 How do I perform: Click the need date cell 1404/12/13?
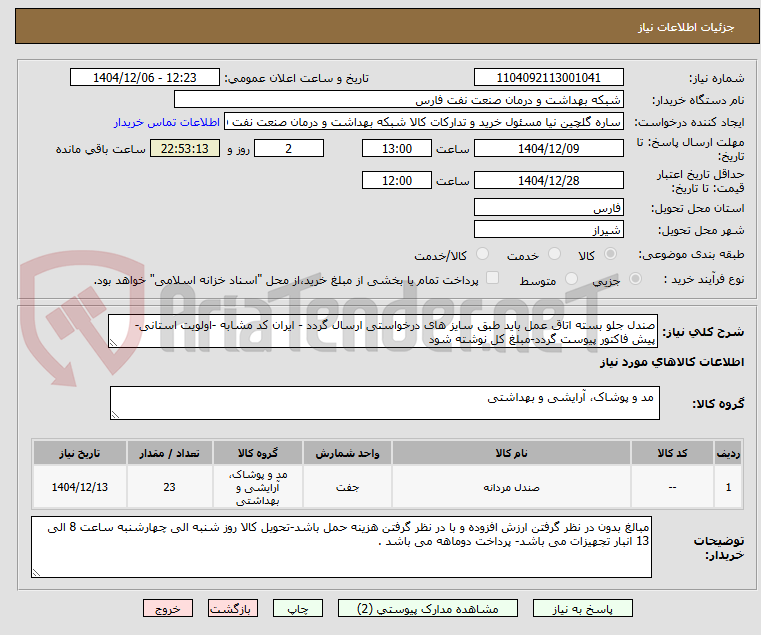pos(80,487)
